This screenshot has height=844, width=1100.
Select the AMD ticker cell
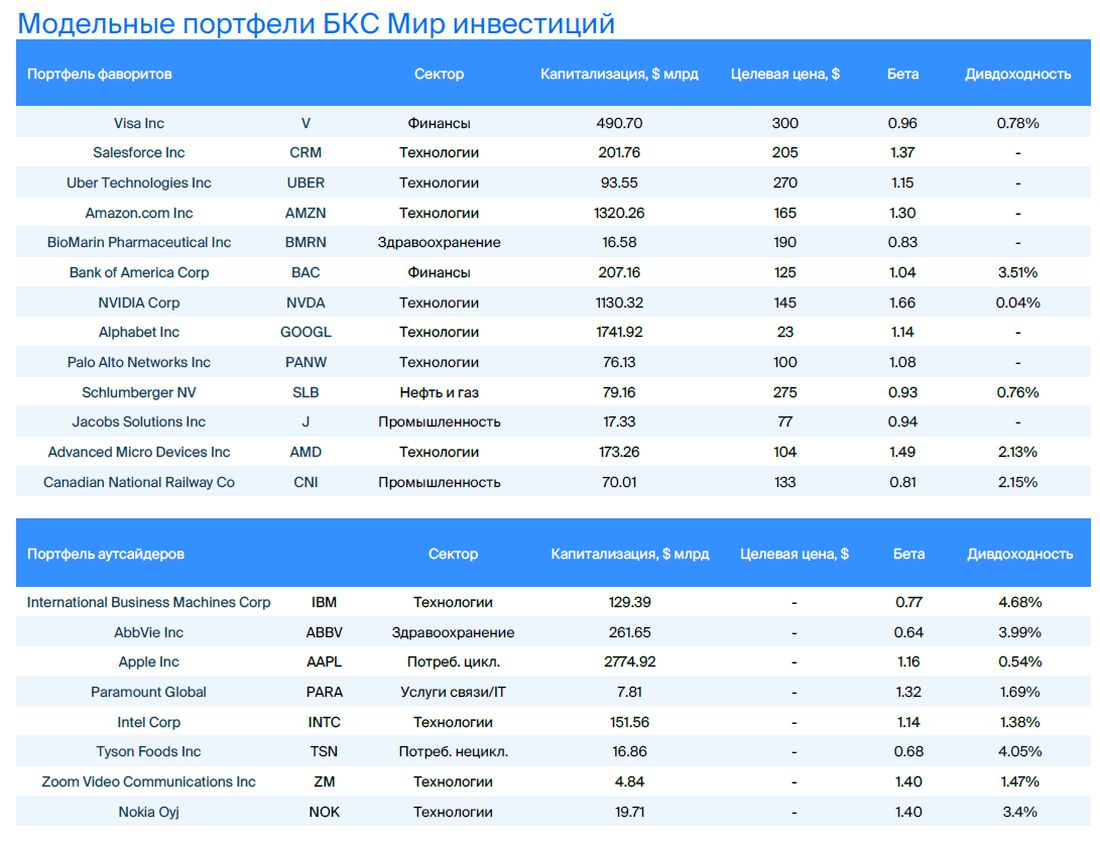305,452
